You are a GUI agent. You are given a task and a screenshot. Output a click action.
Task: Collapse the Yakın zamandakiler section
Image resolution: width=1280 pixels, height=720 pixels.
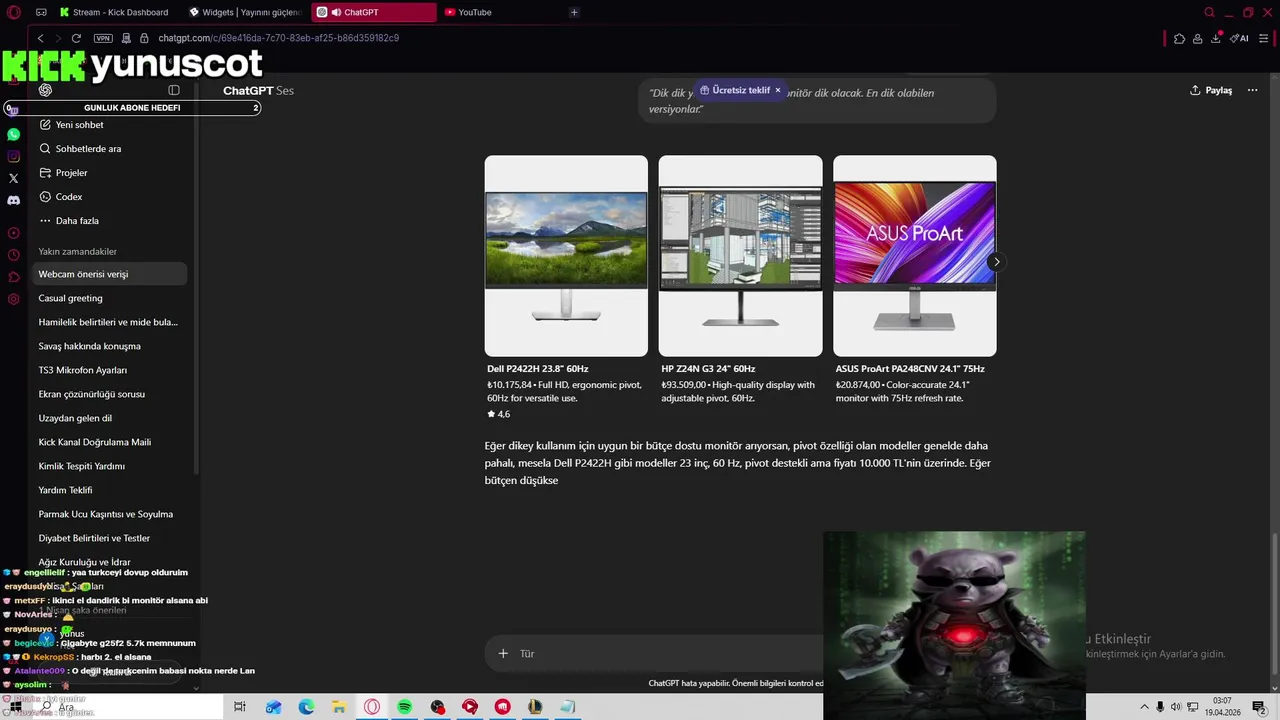78,252
